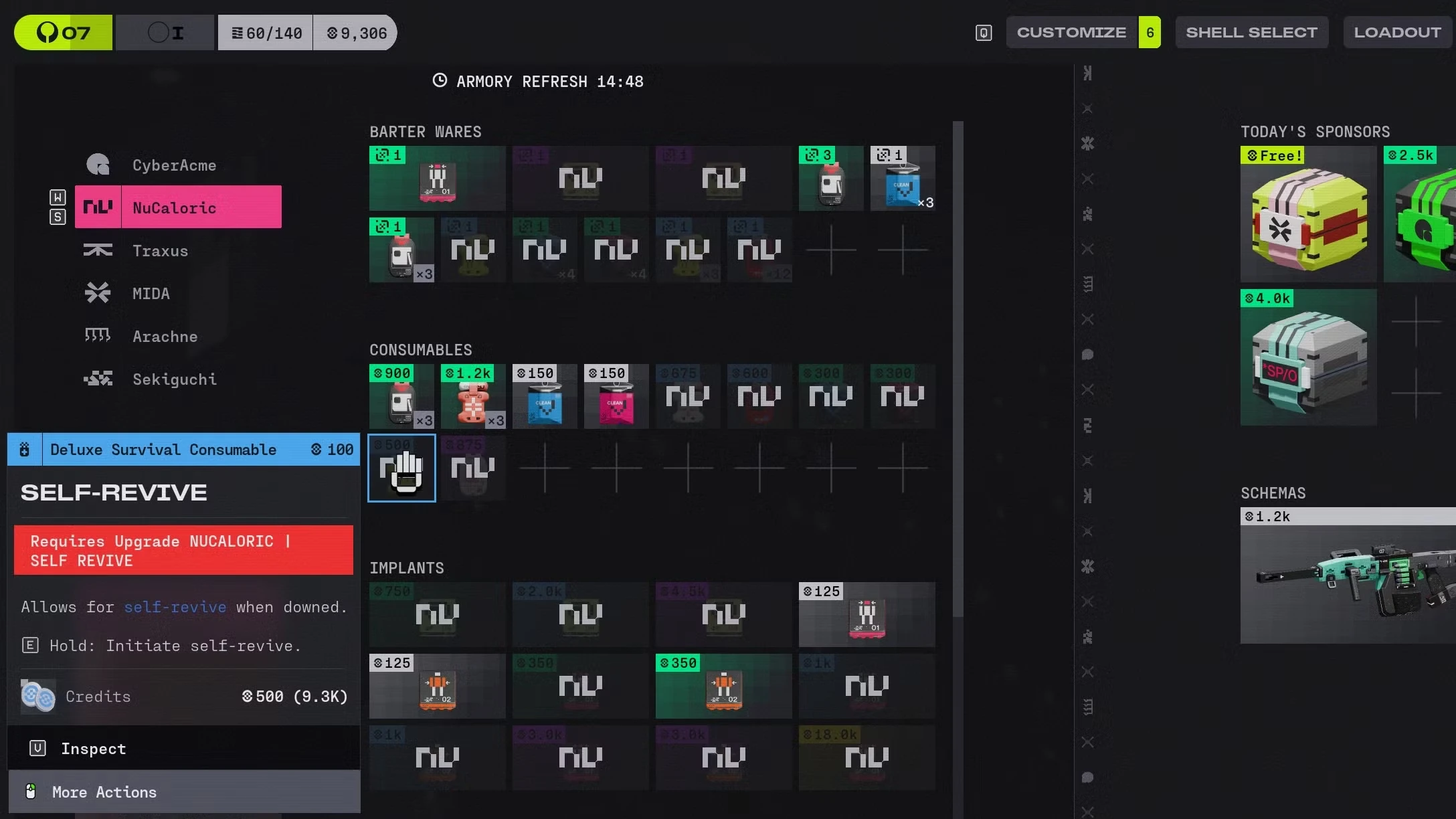This screenshot has height=819, width=1456.
Task: Select barter blue Clean pack x3
Action: (903, 178)
